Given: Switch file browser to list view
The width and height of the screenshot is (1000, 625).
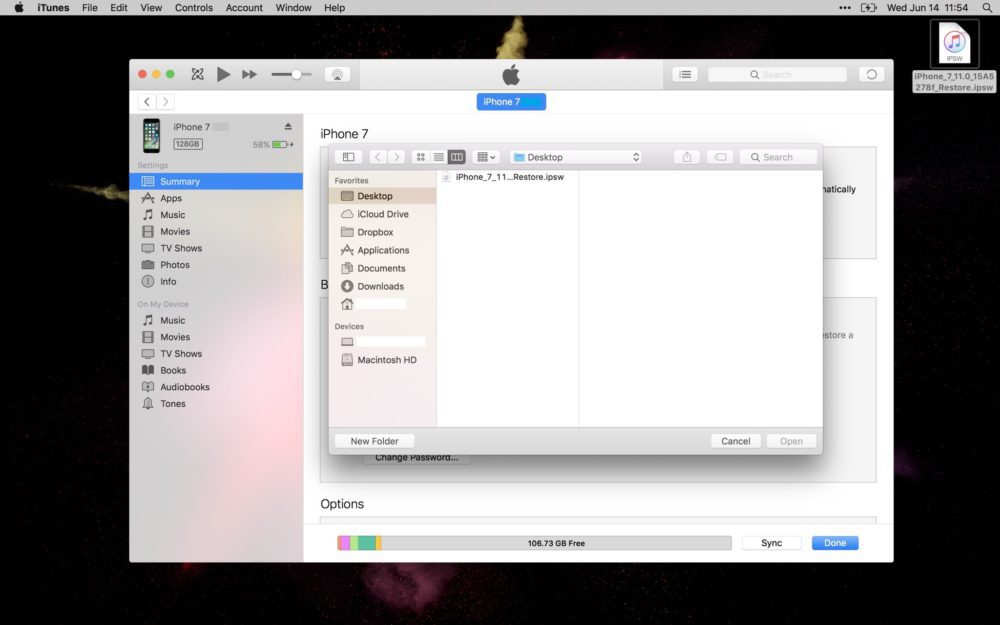Looking at the screenshot, I should tap(439, 156).
